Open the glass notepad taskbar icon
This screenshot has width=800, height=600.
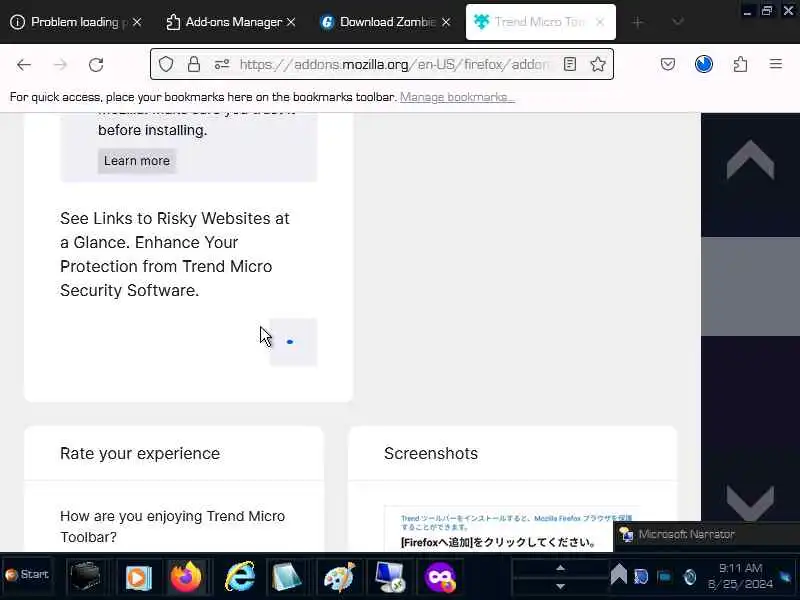pyautogui.click(x=287, y=577)
